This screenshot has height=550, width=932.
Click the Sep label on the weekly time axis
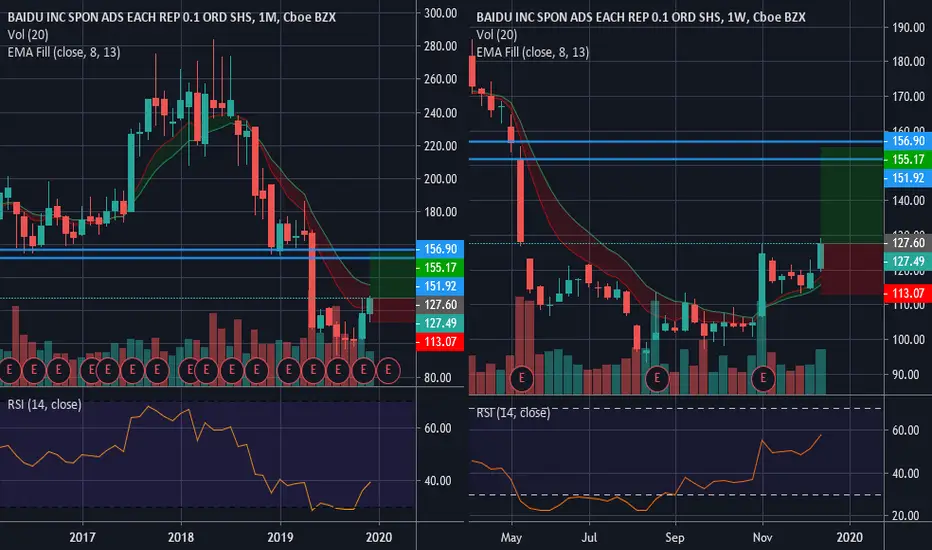point(675,538)
